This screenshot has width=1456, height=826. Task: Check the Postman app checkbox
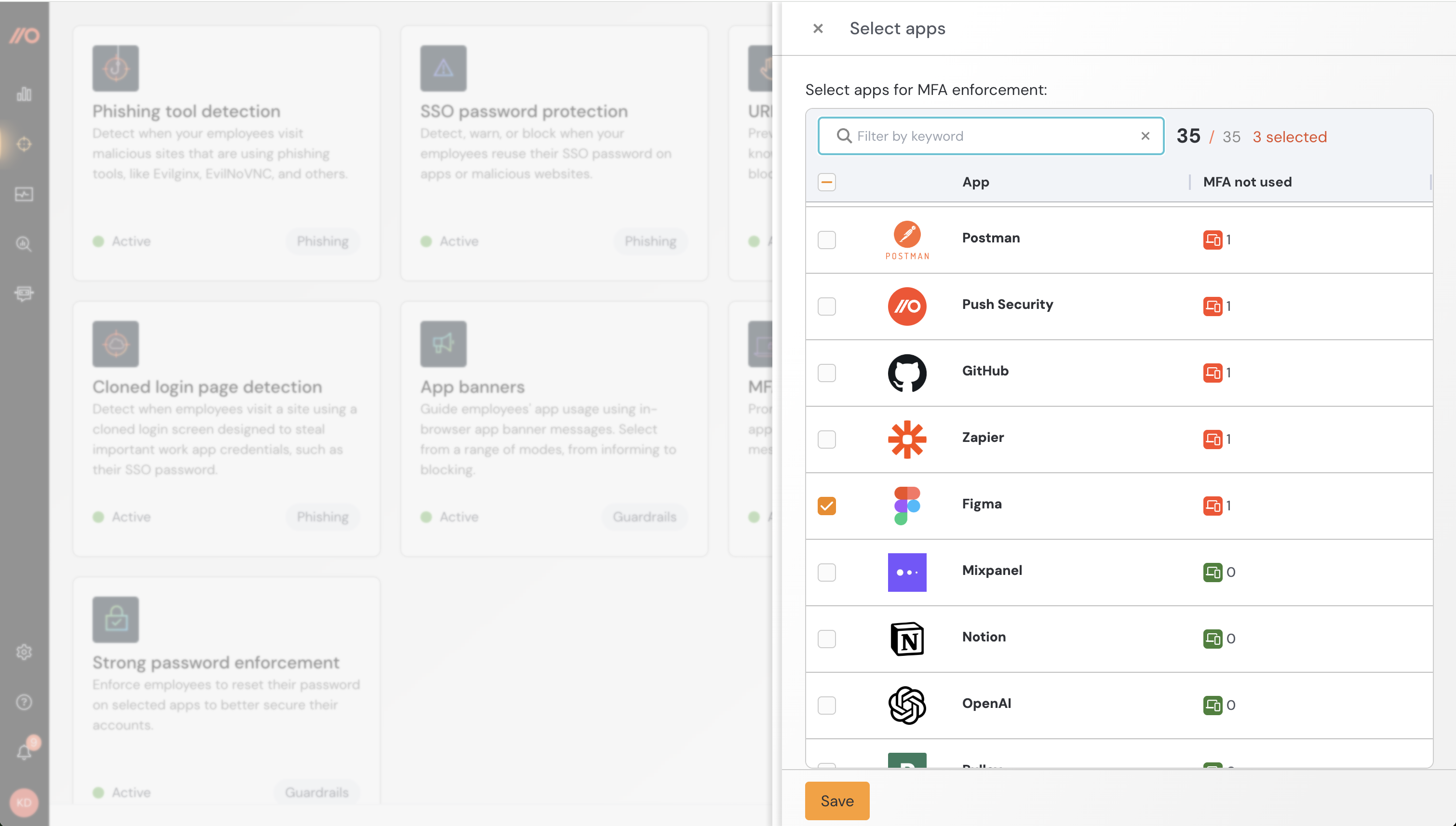pyautogui.click(x=827, y=240)
